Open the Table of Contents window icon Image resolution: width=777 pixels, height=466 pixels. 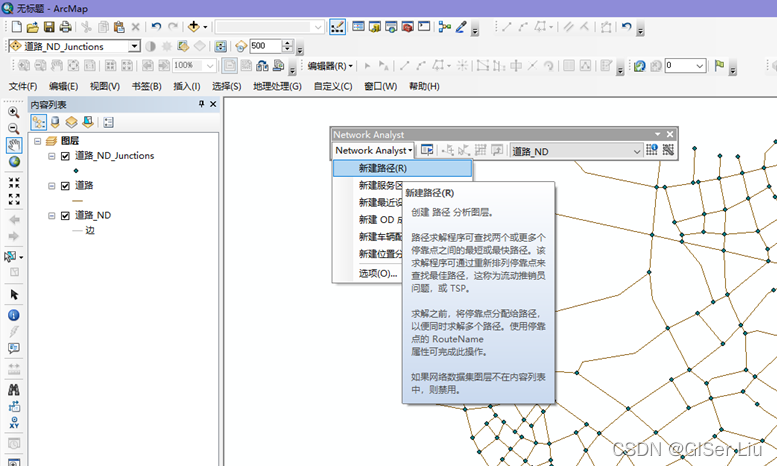tap(358, 27)
